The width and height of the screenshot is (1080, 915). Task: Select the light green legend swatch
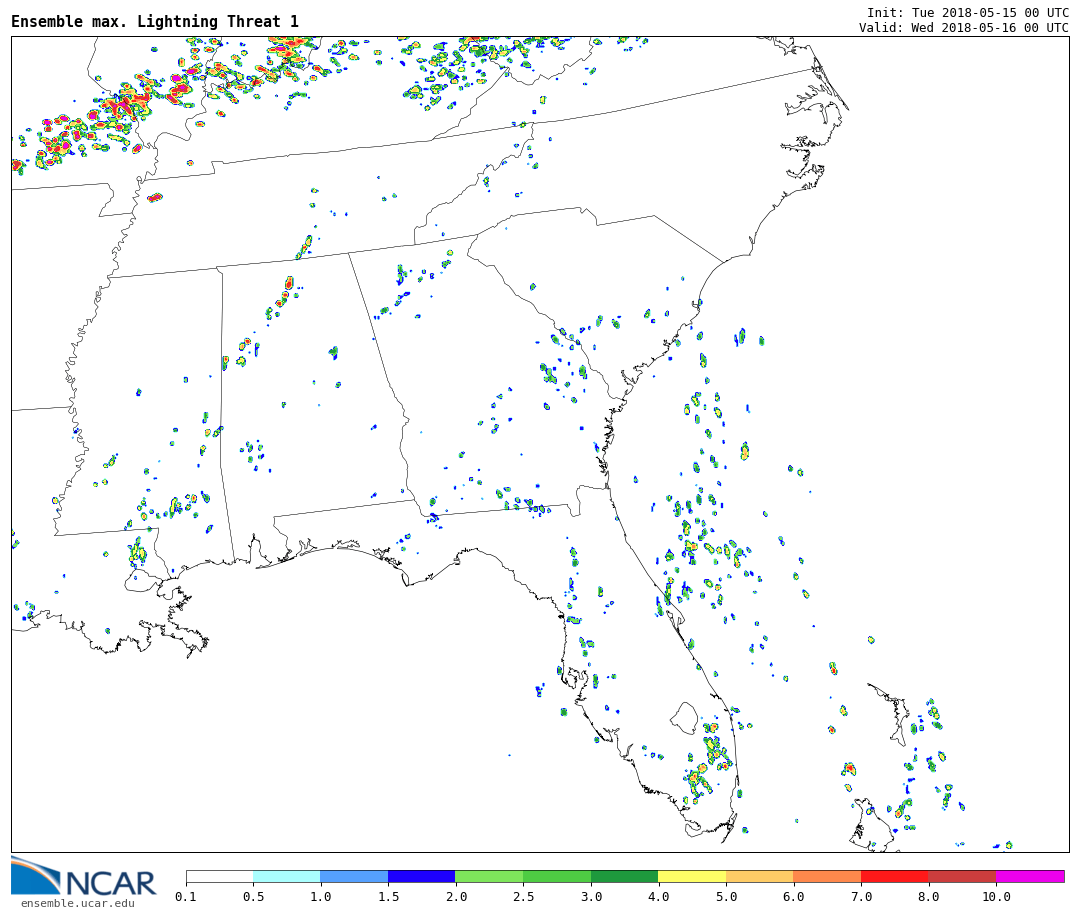(x=490, y=876)
